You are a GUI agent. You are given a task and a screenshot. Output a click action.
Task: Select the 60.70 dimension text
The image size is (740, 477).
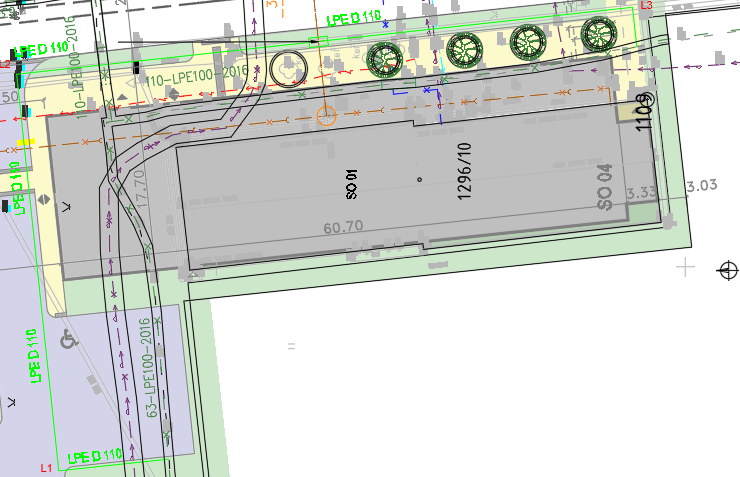[343, 228]
